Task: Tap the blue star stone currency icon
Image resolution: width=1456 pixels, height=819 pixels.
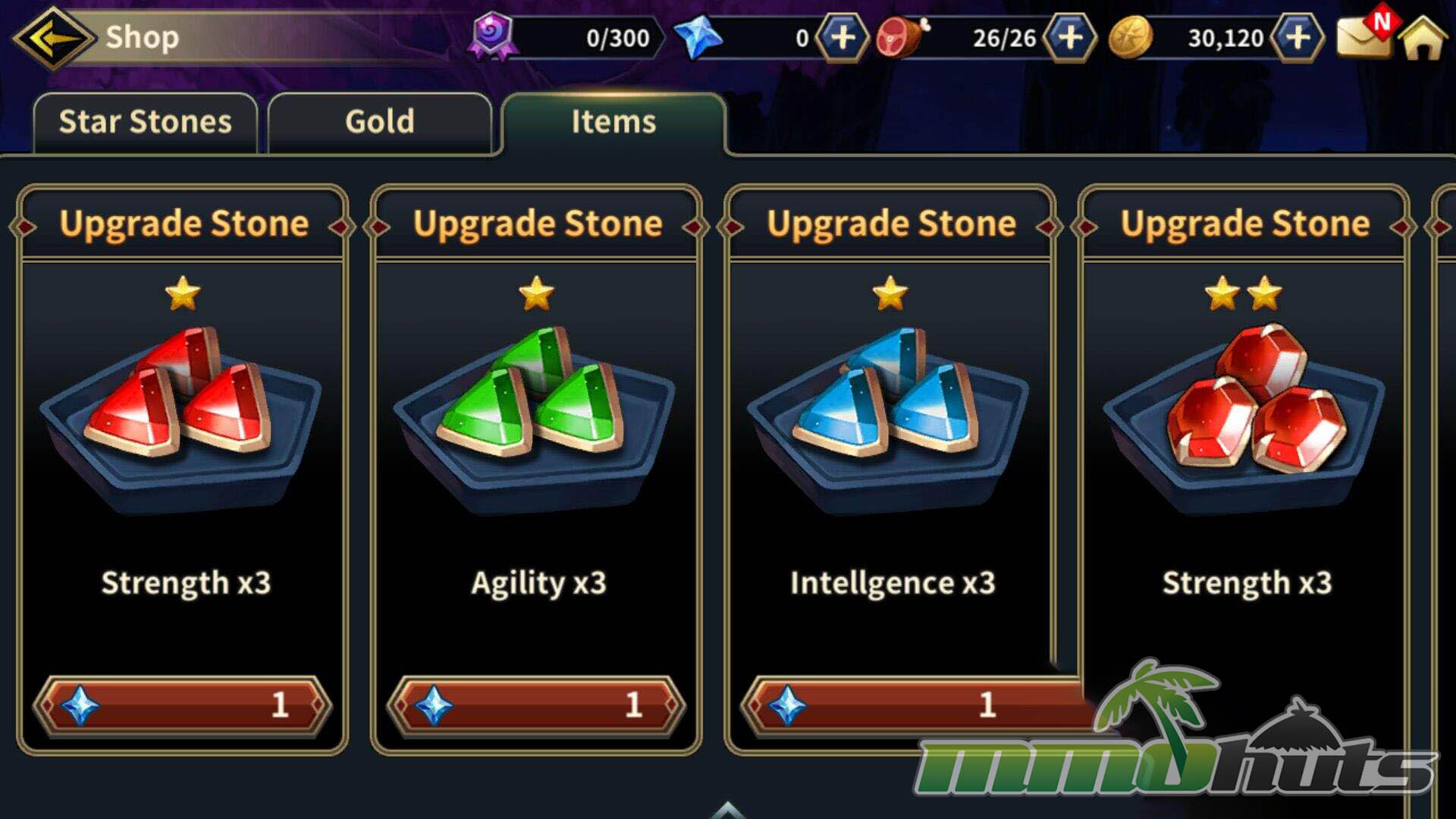Action: click(698, 36)
